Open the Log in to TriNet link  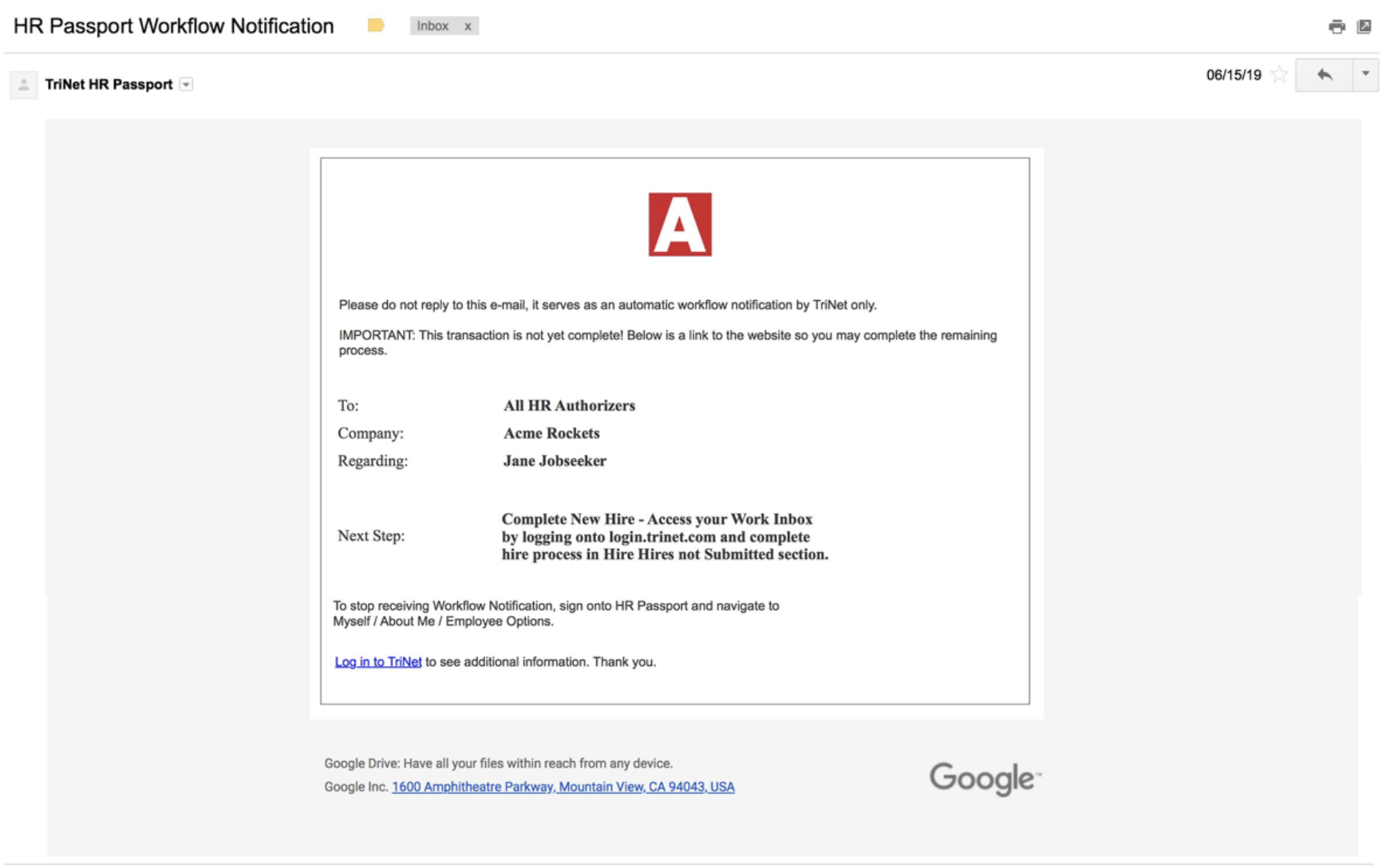coord(378,661)
